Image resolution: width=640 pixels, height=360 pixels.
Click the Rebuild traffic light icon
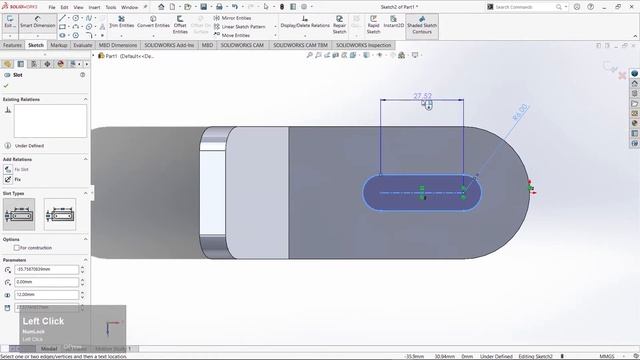tap(282, 7)
